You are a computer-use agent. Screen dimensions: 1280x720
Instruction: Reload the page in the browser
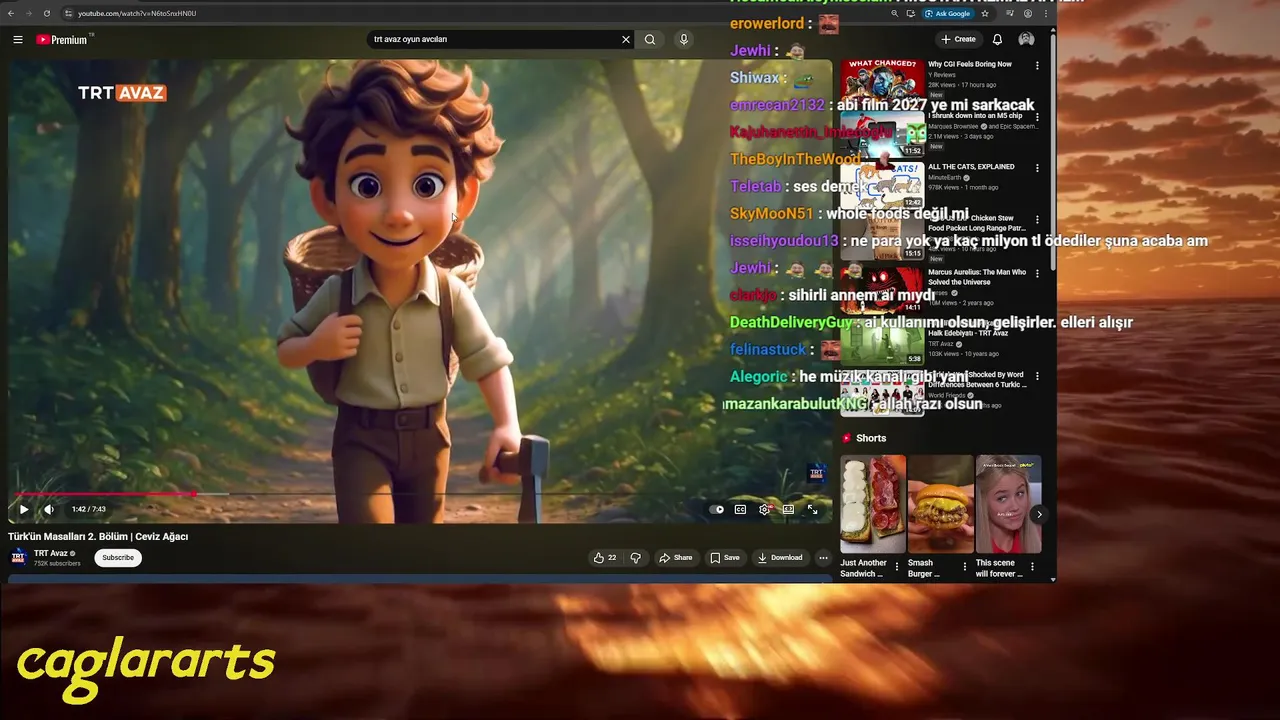(x=46, y=13)
